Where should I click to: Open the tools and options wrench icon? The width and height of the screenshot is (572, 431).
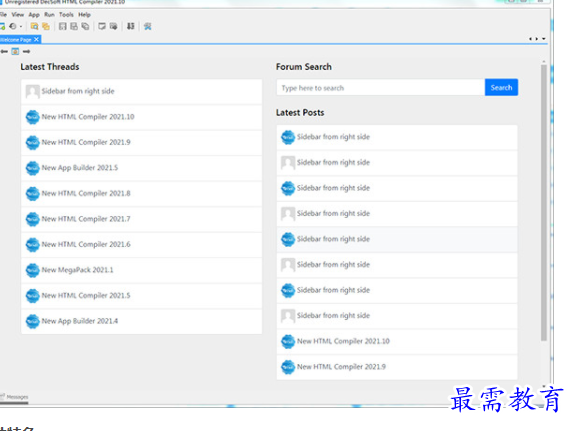click(x=147, y=26)
